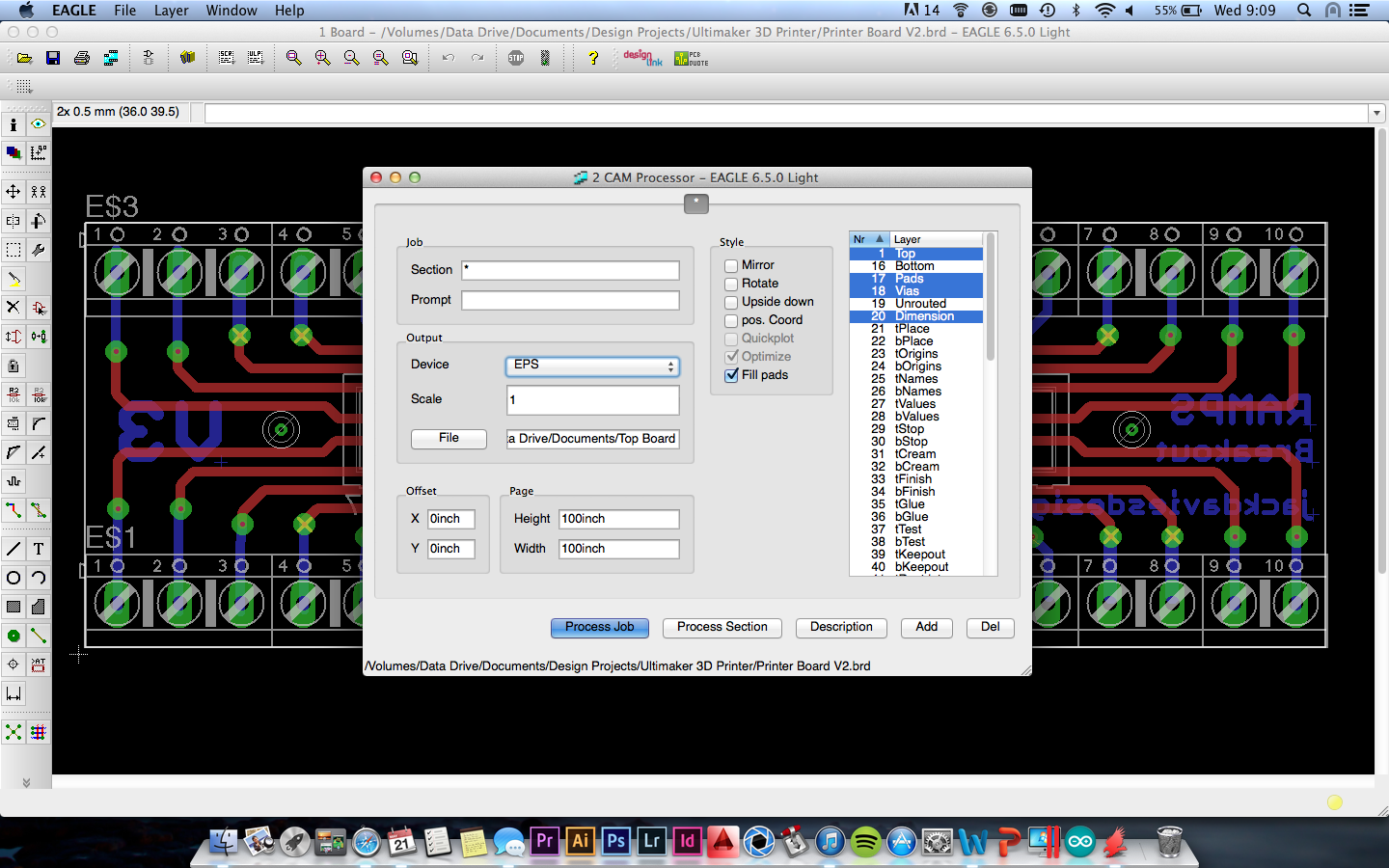
Task: Open the grid settings dropdown in second toolbar
Action: pos(24,86)
